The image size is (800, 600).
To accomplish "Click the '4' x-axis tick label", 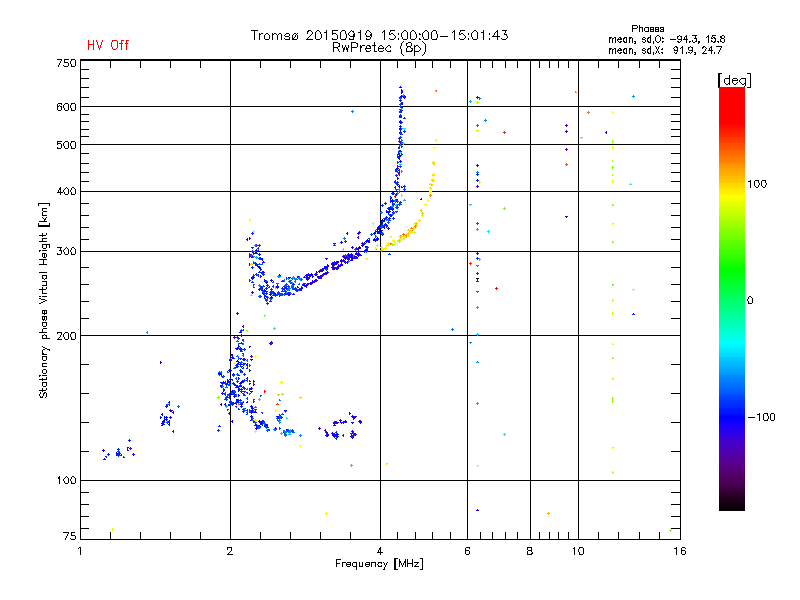I will point(380,551).
